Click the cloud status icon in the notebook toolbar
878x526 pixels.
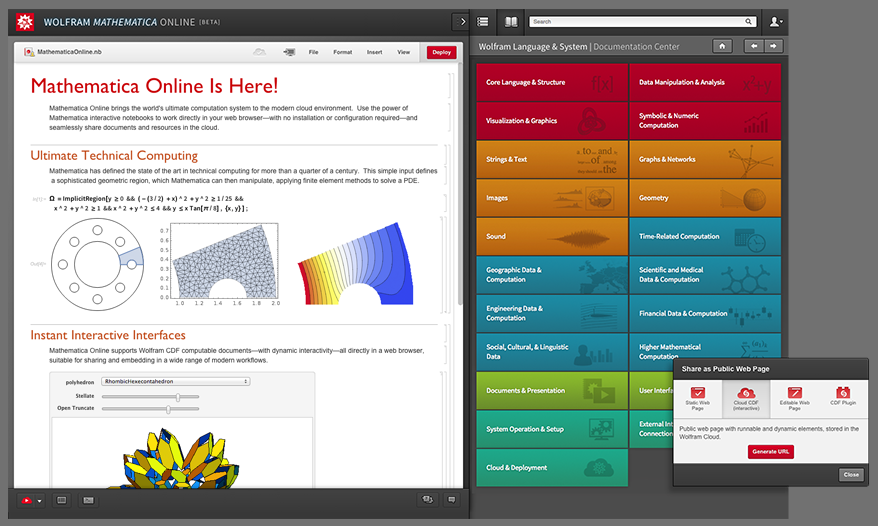pyautogui.click(x=259, y=52)
